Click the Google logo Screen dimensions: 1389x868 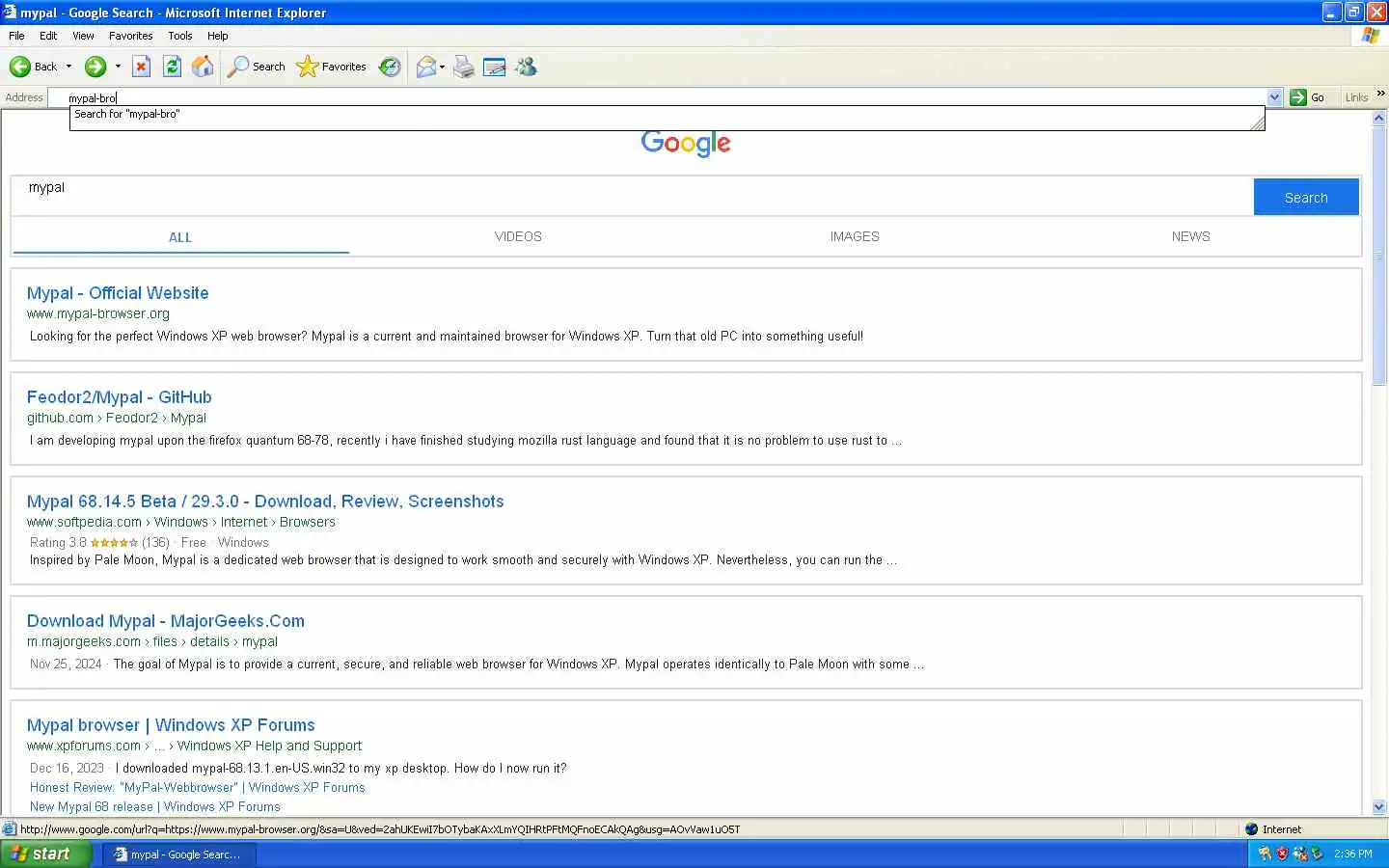[686, 144]
